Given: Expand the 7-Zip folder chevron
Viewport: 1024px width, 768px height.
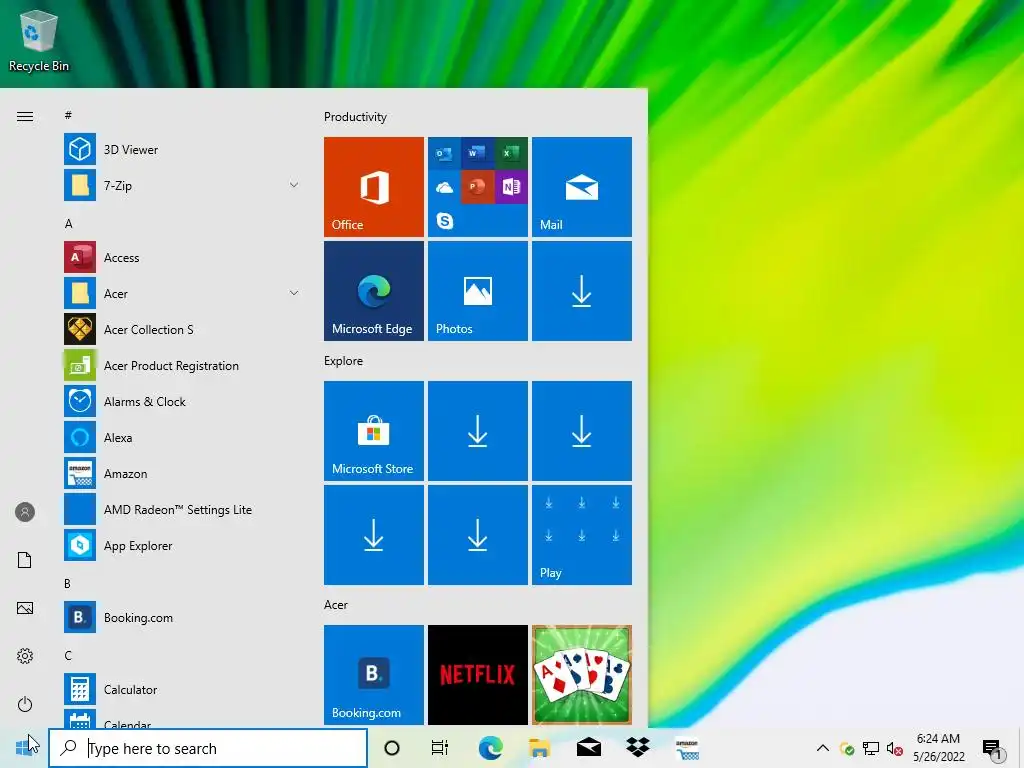Looking at the screenshot, I should (x=294, y=185).
